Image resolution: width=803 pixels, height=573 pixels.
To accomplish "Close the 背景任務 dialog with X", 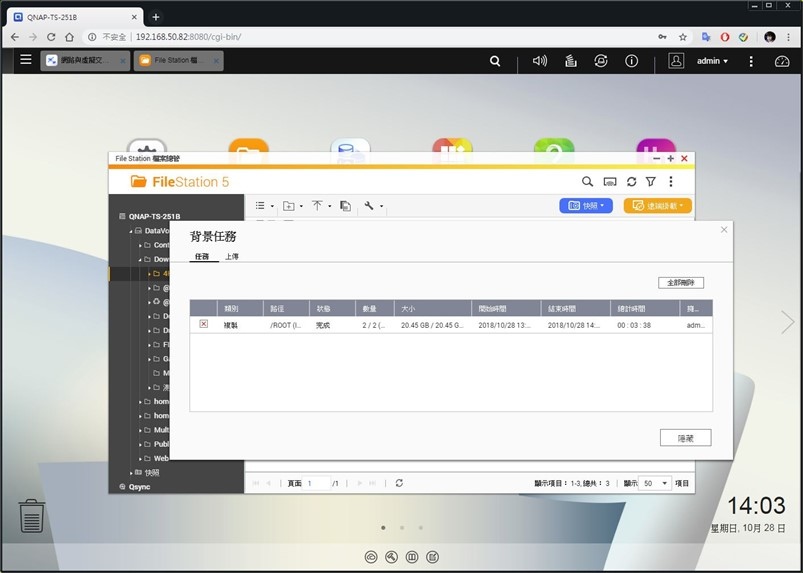I will click(724, 229).
